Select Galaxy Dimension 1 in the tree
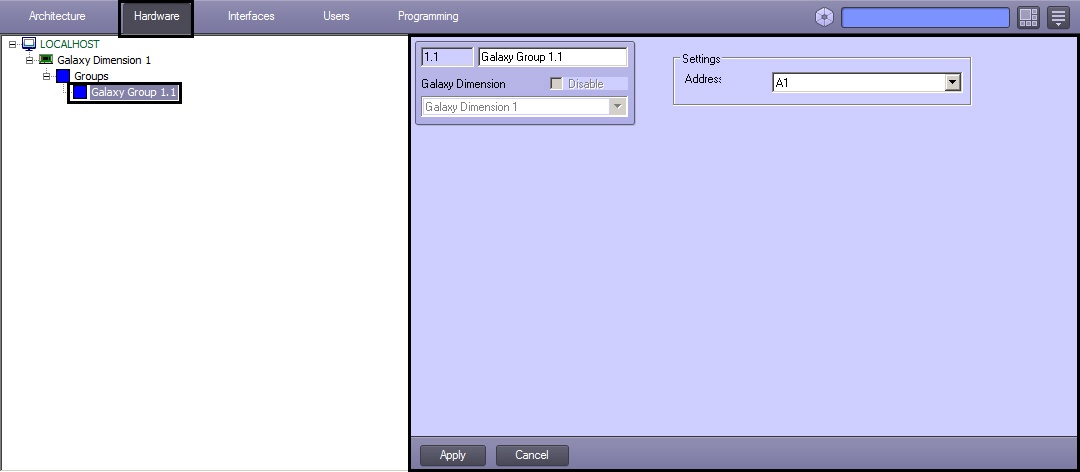This screenshot has height=472, width=1080. (x=104, y=60)
